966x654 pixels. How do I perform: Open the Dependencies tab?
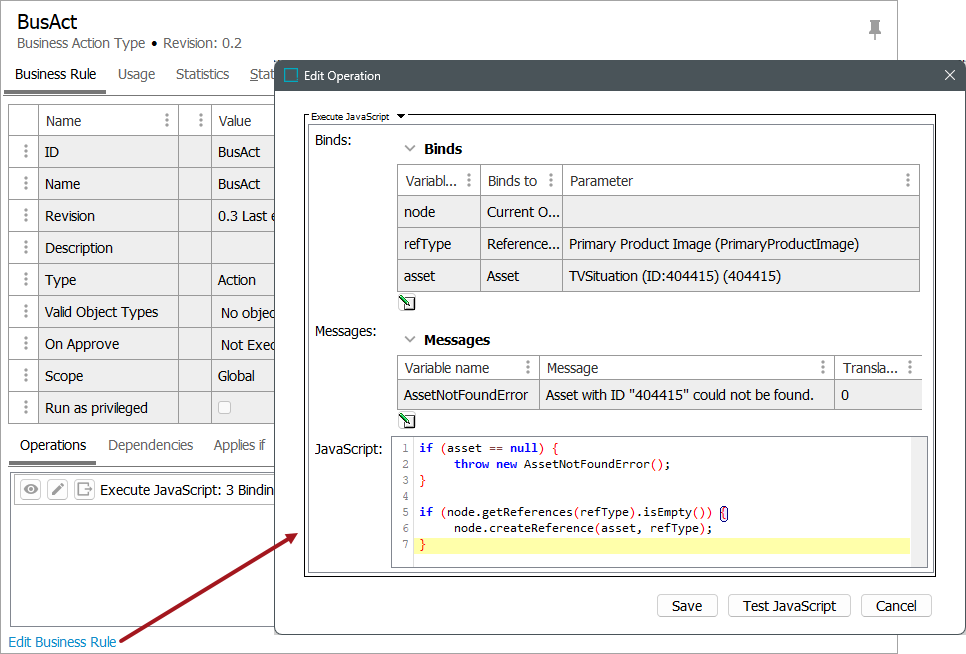coord(150,446)
